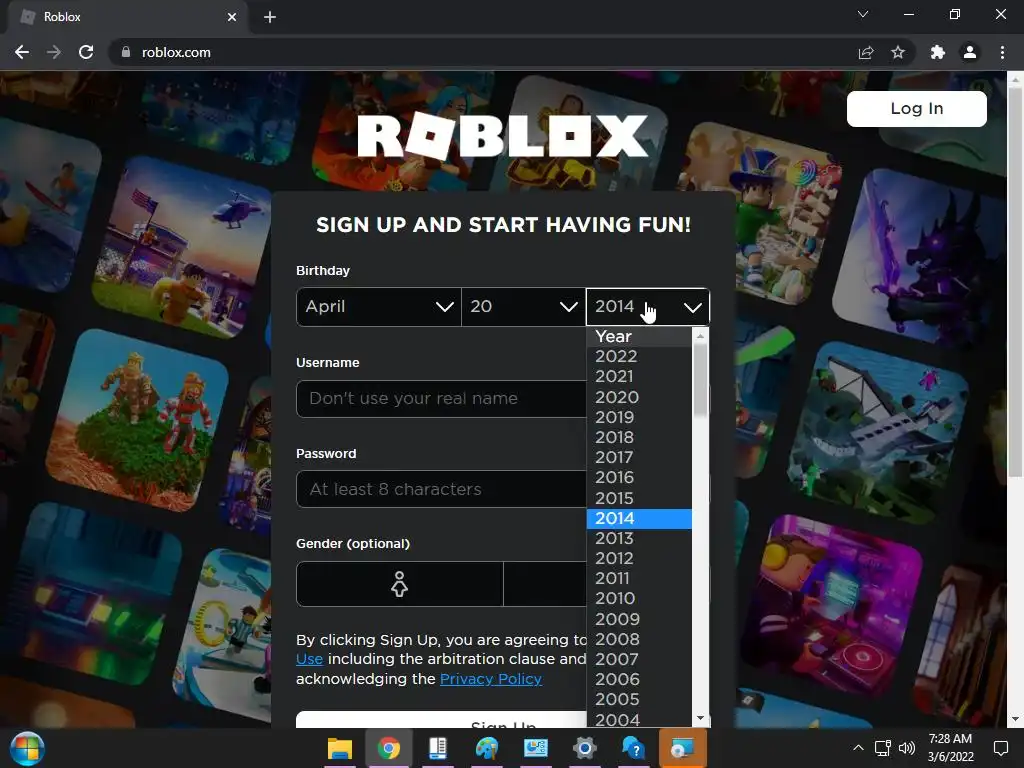Reload the roblox.com page

[86, 52]
